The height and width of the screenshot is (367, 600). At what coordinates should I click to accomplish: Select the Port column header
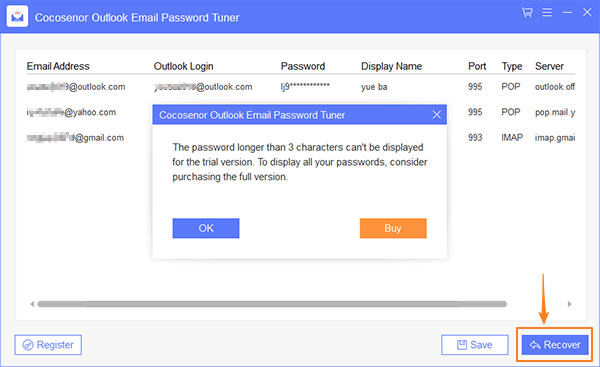coord(477,66)
